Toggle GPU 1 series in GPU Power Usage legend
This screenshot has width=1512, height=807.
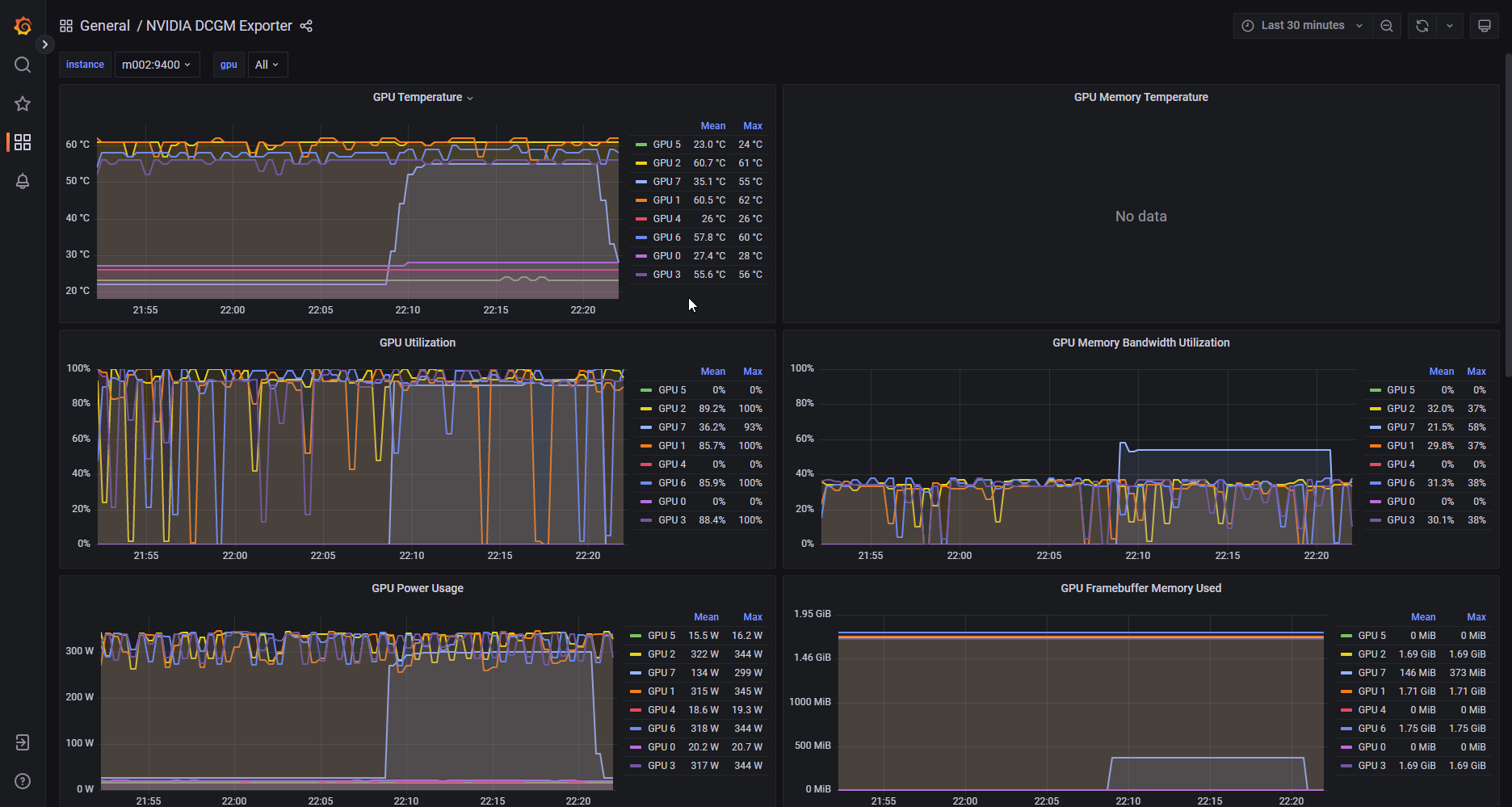(661, 691)
